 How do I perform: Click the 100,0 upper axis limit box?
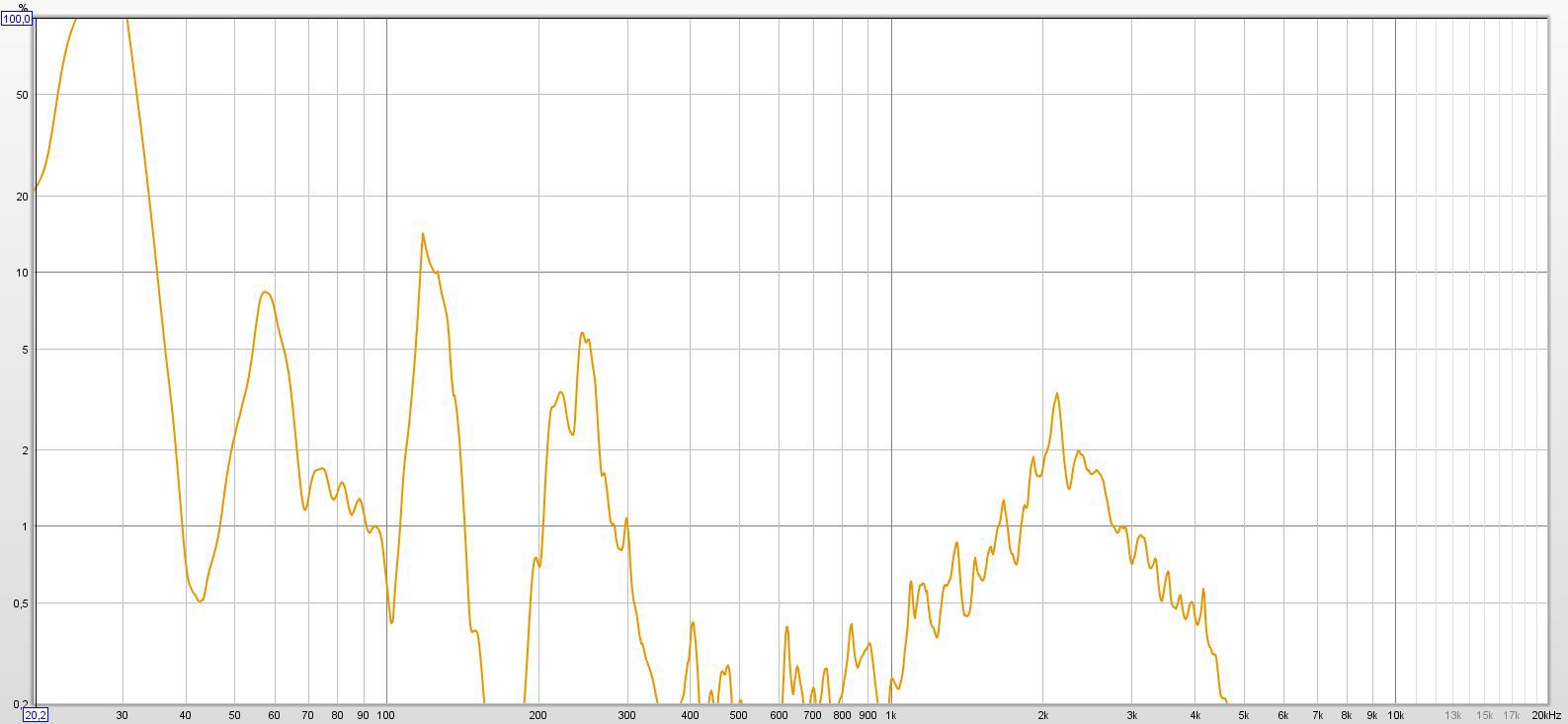(17, 19)
